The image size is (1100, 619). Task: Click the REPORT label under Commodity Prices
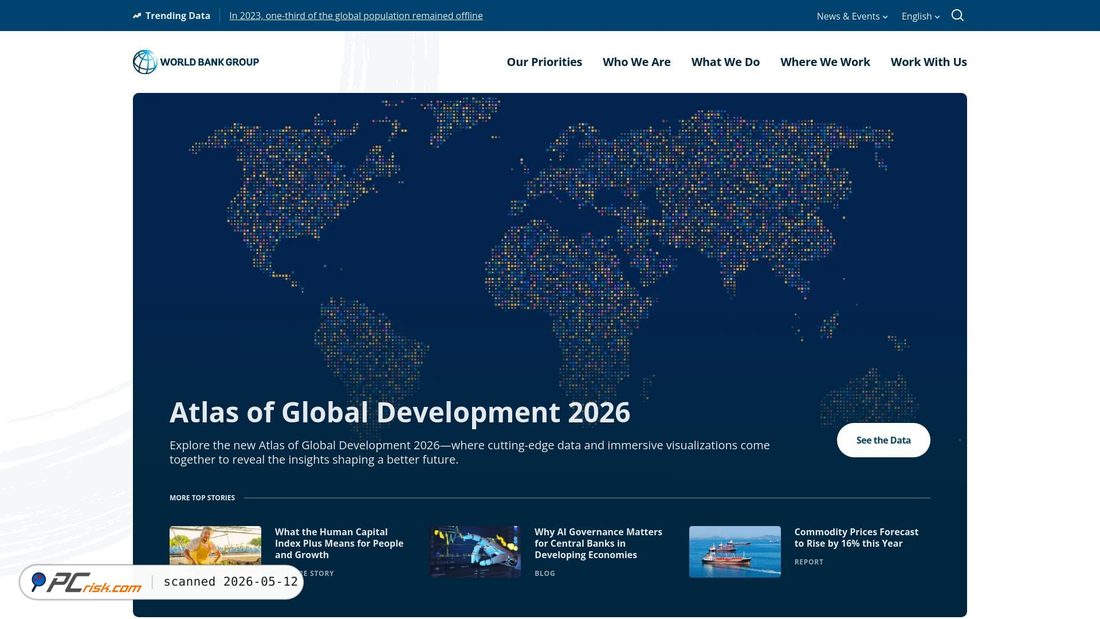tap(809, 562)
